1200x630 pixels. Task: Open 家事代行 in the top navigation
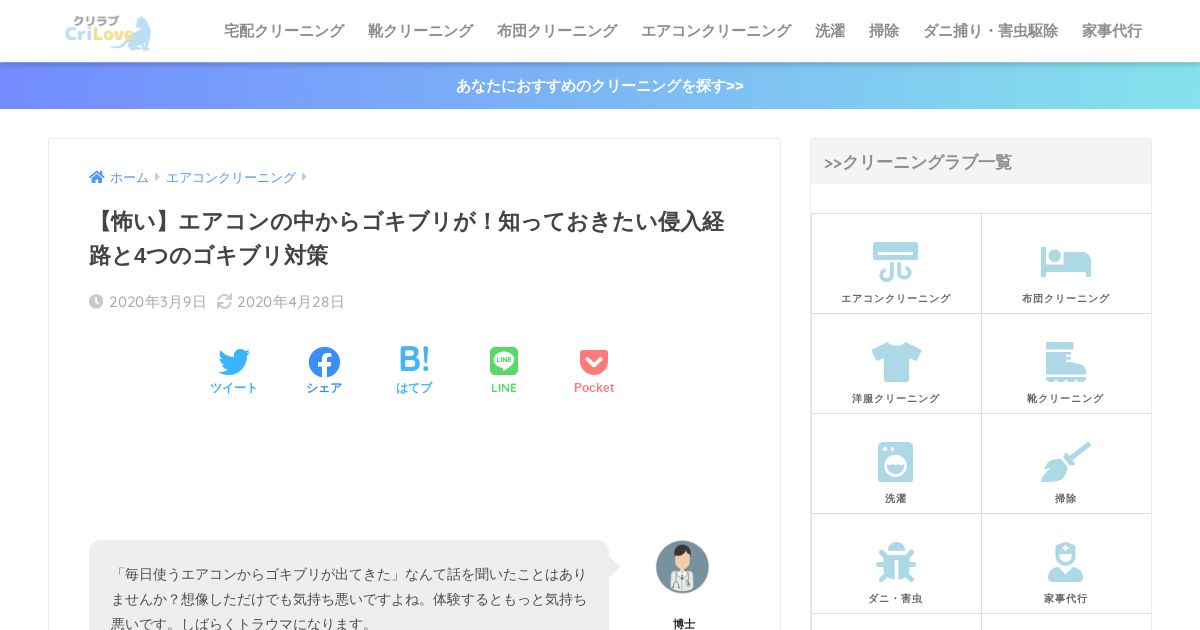click(x=1112, y=31)
